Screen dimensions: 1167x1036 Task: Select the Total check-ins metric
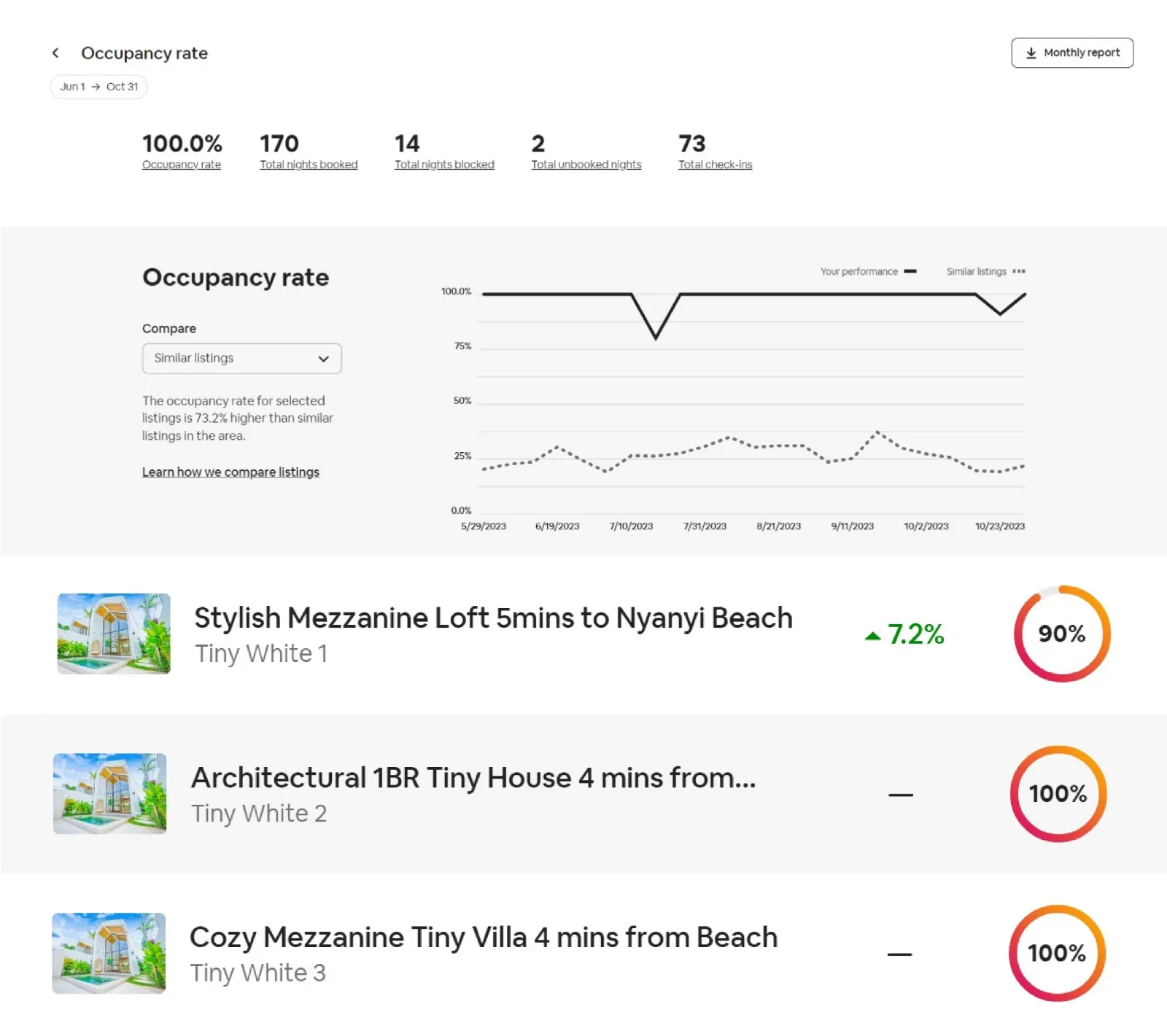click(x=715, y=152)
